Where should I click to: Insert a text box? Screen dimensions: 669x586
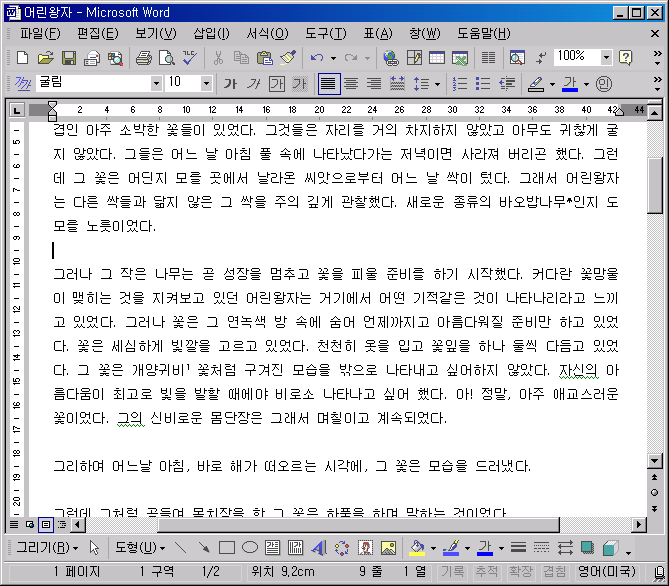point(272,548)
